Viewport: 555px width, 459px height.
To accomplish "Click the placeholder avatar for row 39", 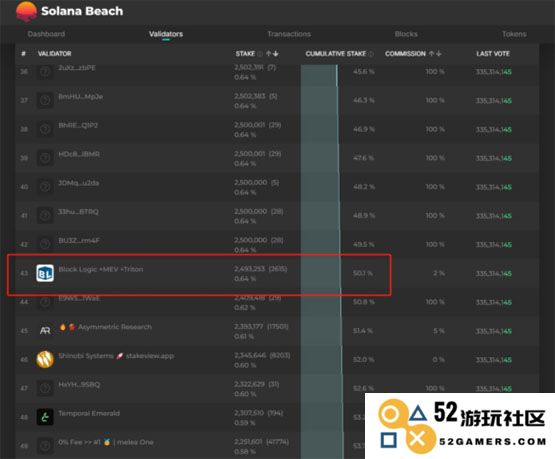I will pos(45,158).
